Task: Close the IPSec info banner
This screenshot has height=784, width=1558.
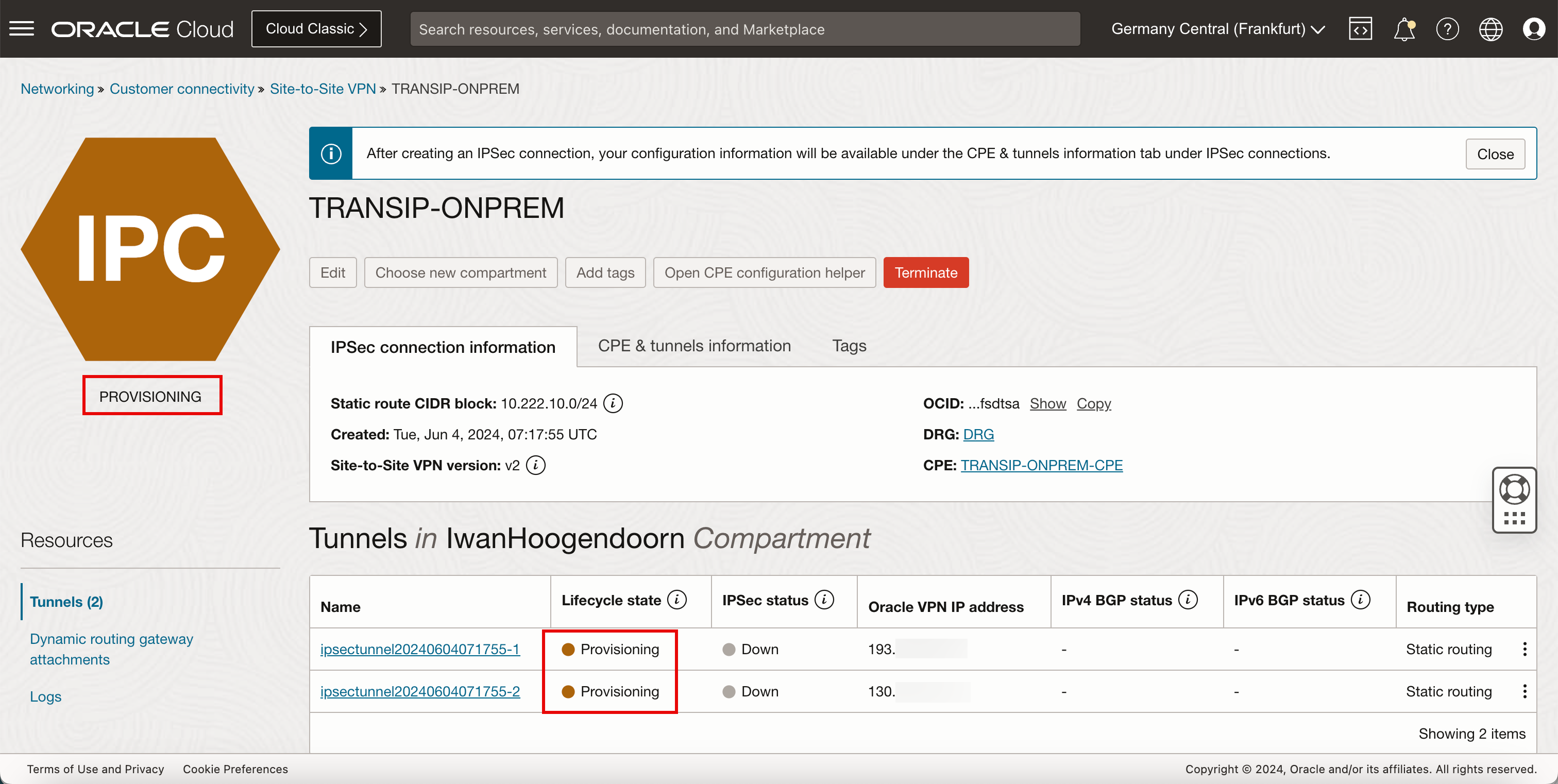Action: tap(1495, 154)
